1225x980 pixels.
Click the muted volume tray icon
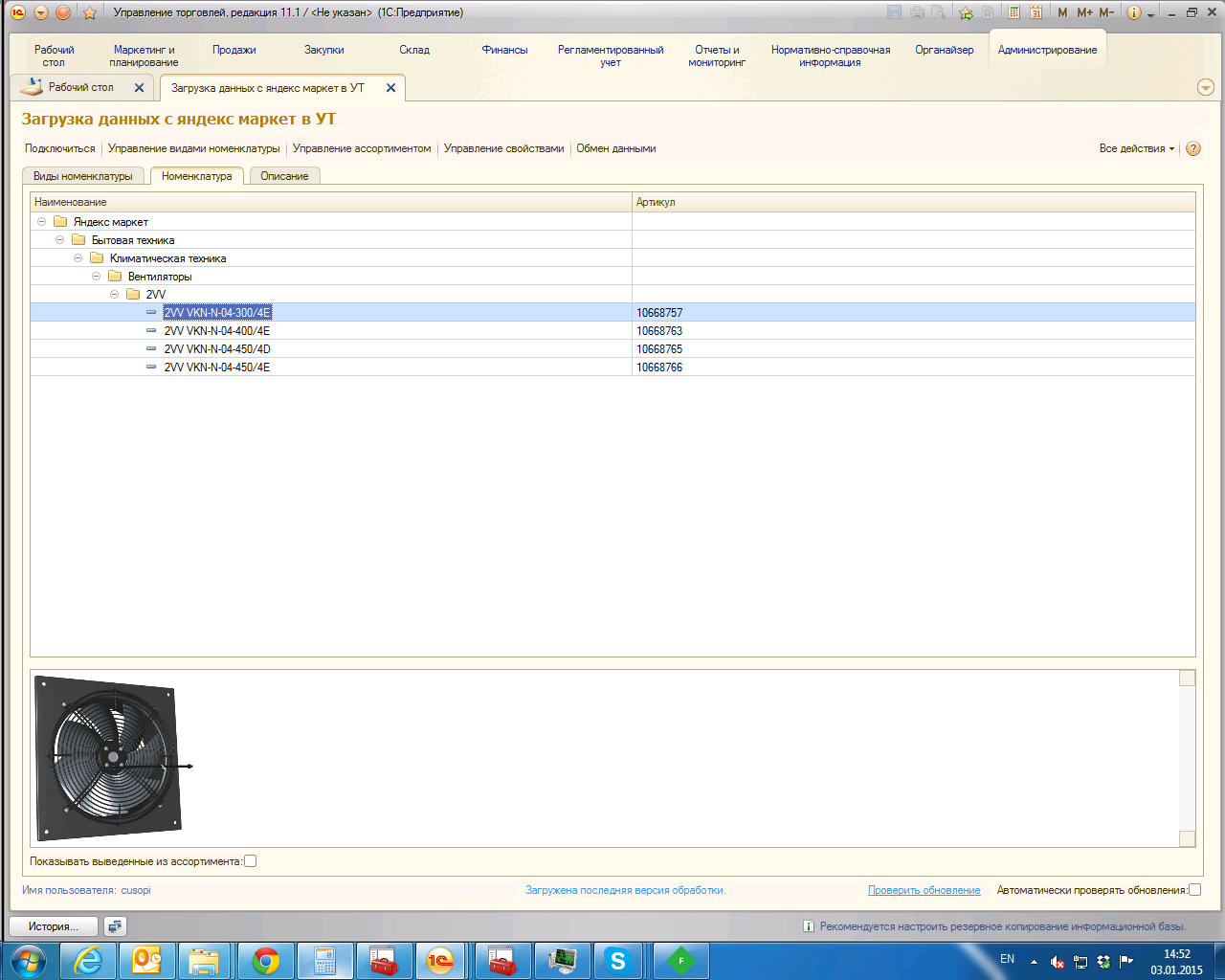1058,962
